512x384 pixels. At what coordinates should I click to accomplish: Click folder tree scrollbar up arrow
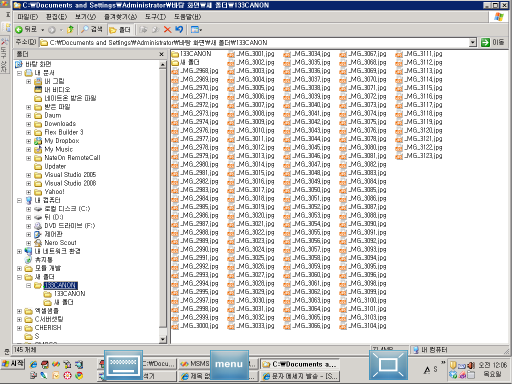click(x=163, y=65)
